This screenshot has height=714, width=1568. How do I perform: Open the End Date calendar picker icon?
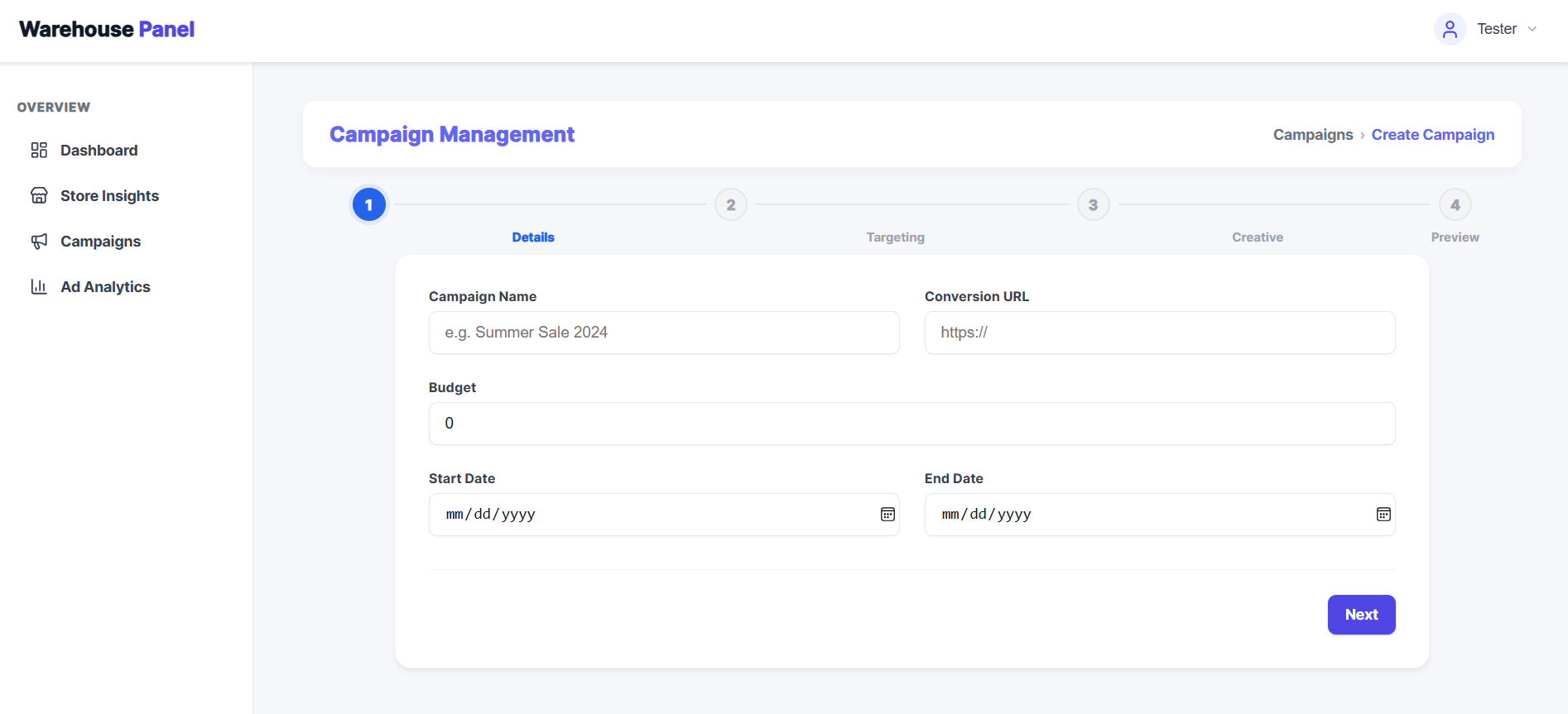click(x=1383, y=515)
